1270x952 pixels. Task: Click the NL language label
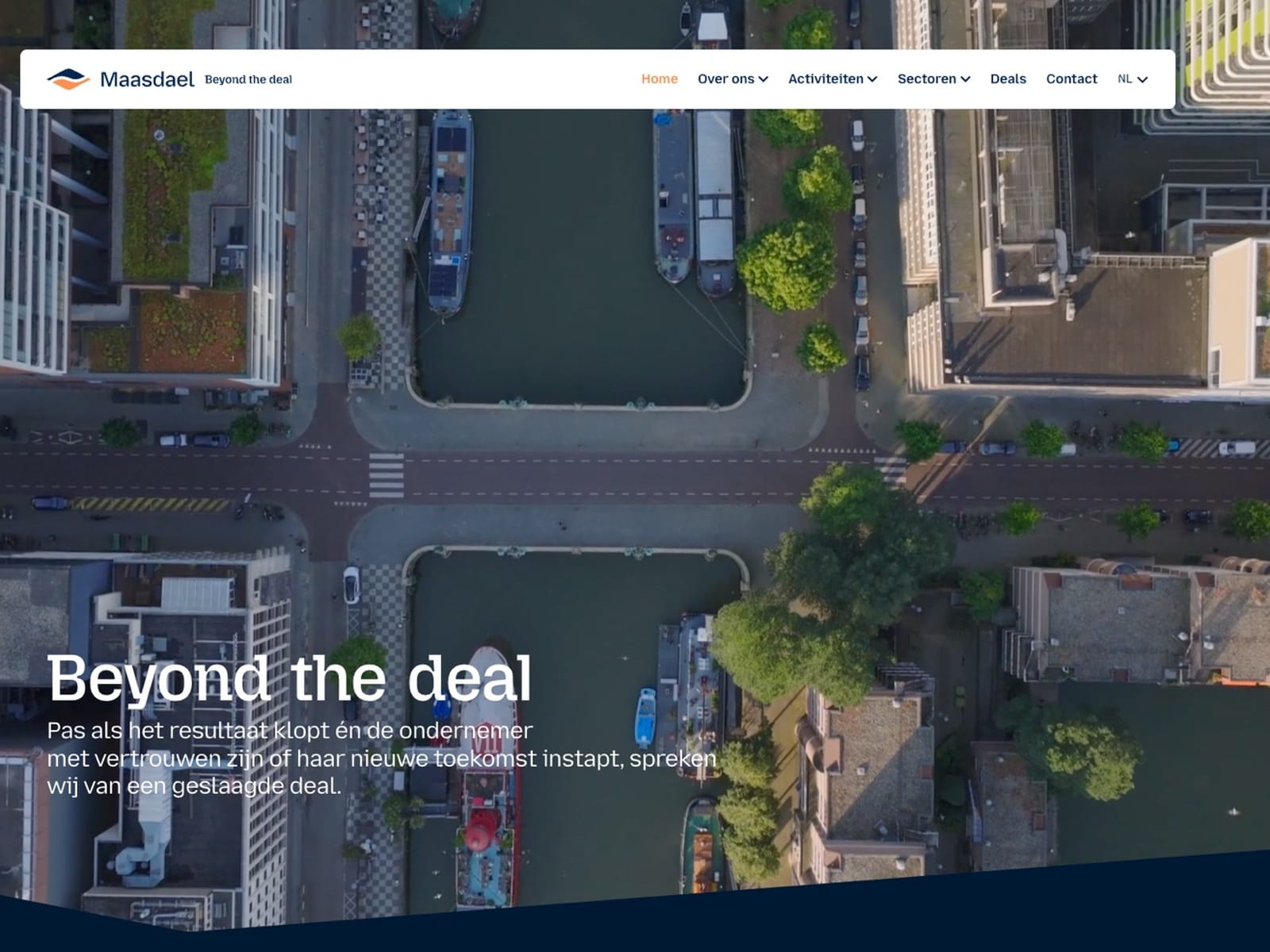tap(1125, 79)
